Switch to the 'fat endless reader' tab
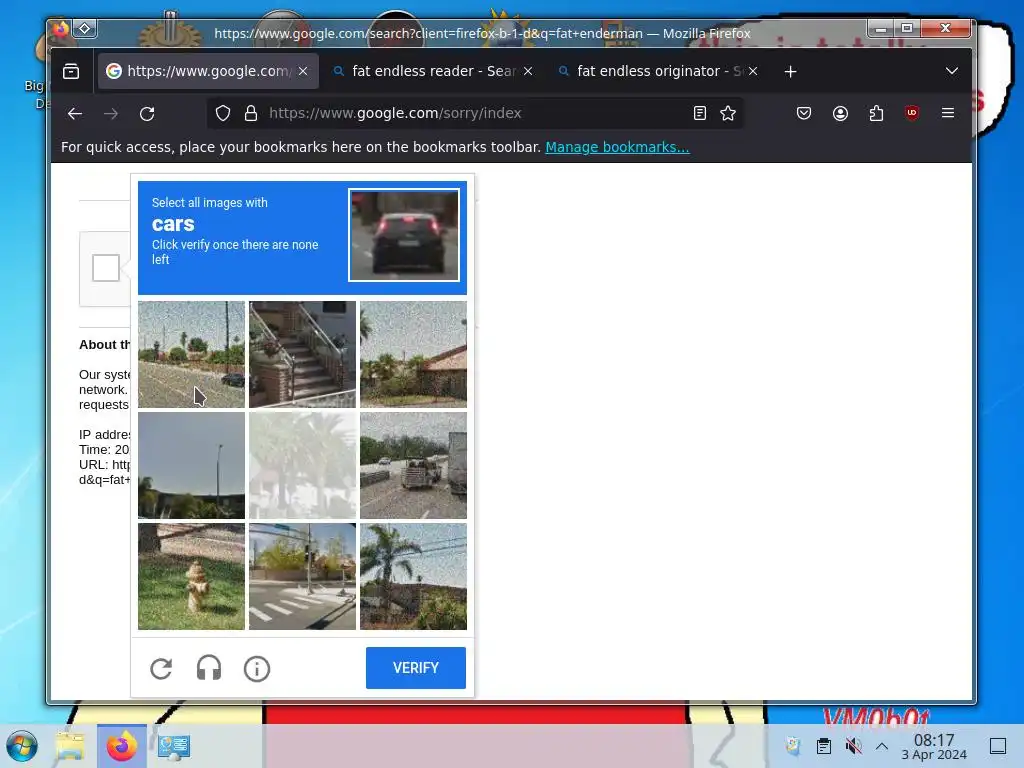This screenshot has height=768, width=1024. click(x=432, y=71)
